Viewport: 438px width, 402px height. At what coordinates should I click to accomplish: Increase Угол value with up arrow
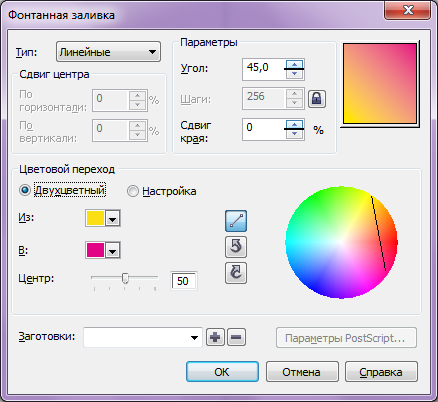(294, 64)
